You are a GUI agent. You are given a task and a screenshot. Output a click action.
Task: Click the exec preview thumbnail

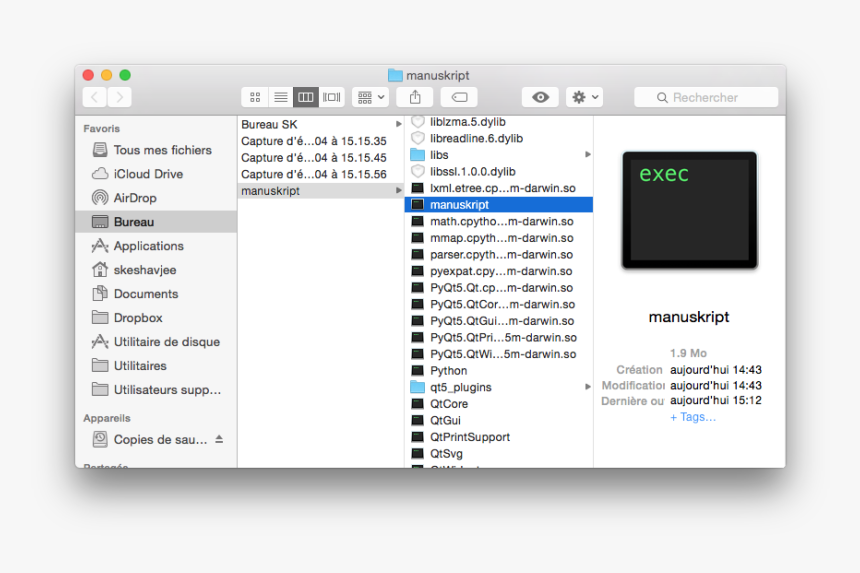689,210
